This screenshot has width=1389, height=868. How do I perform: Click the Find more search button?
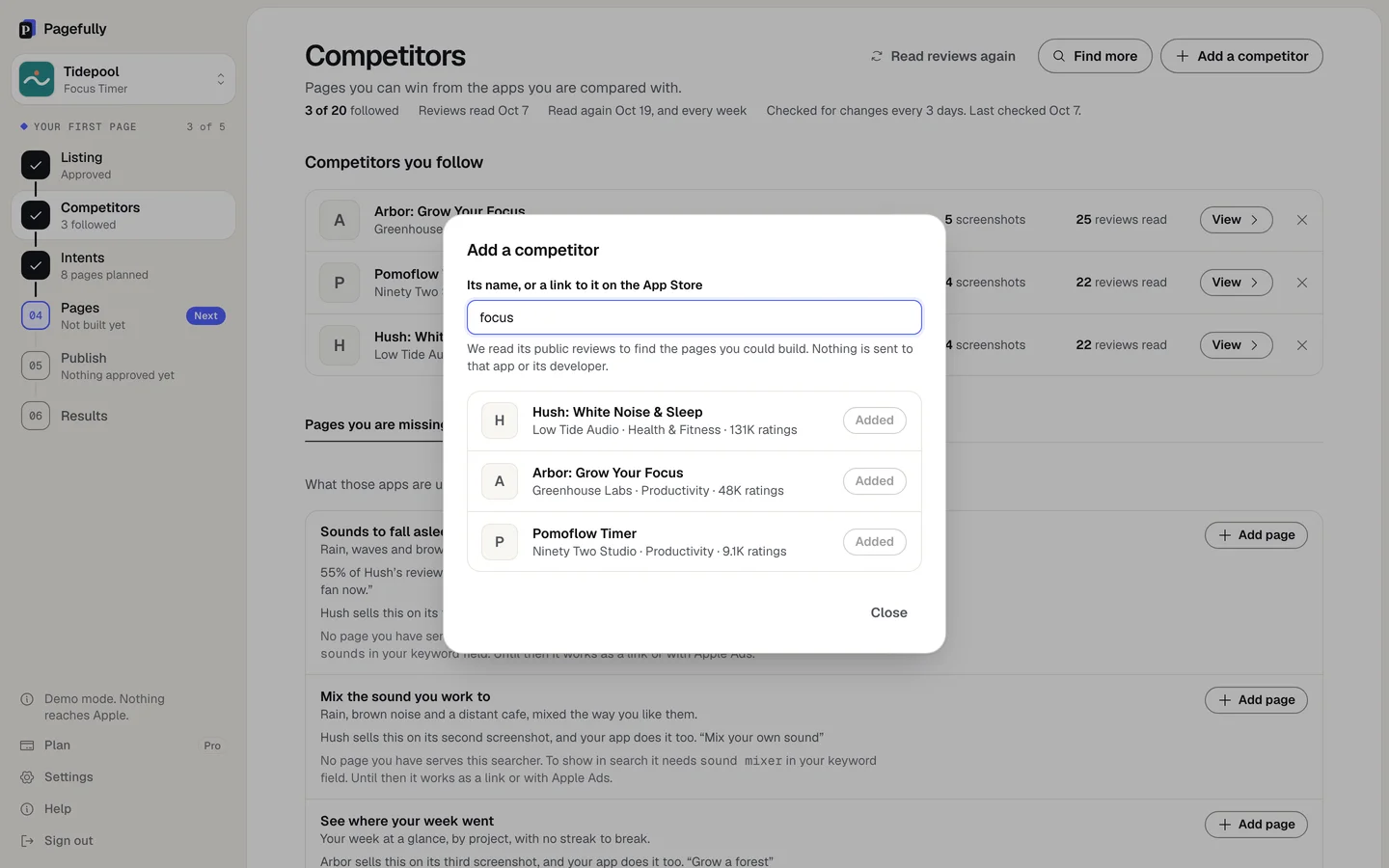coord(1095,56)
